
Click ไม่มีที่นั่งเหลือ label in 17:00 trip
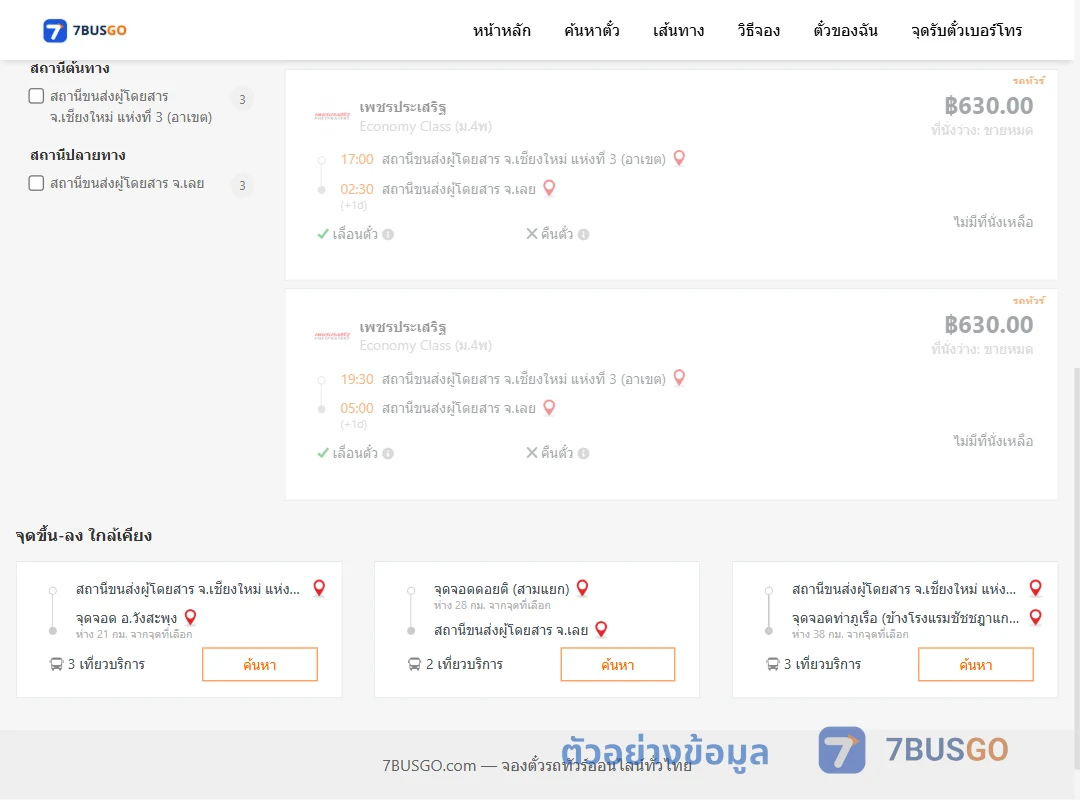(993, 222)
